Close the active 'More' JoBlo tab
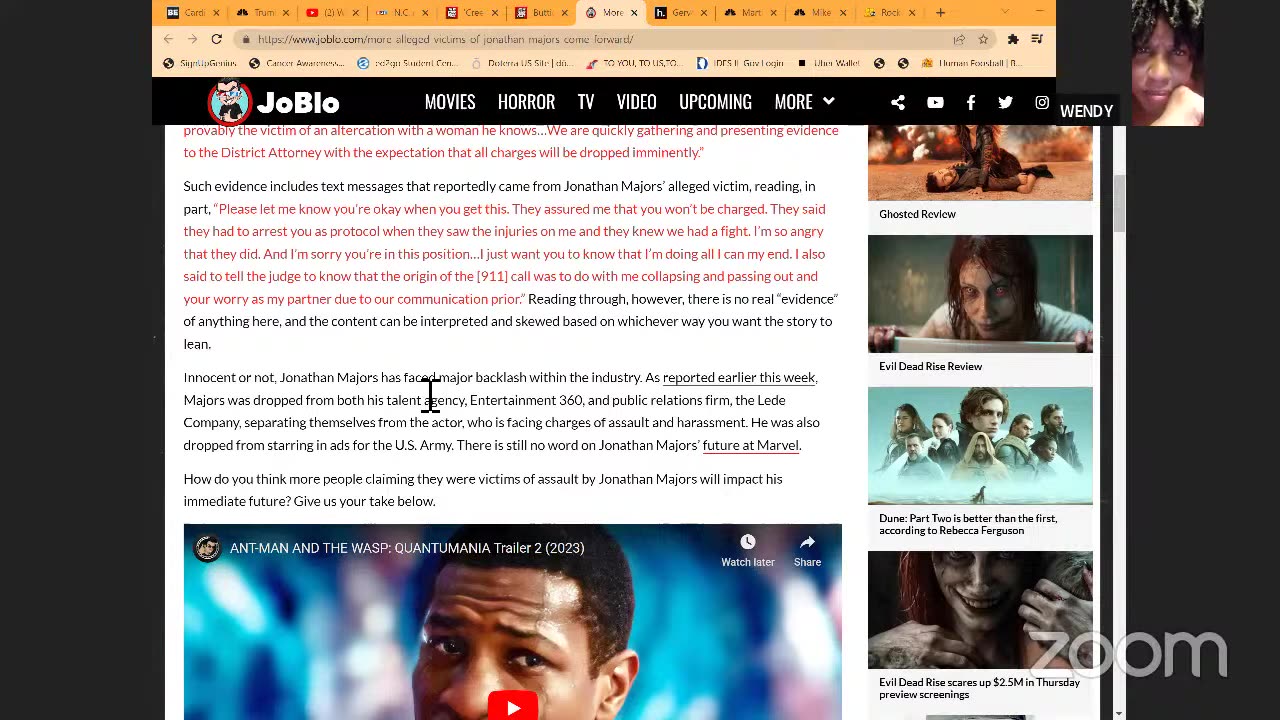Screen dimensions: 1280x720 [633, 13]
